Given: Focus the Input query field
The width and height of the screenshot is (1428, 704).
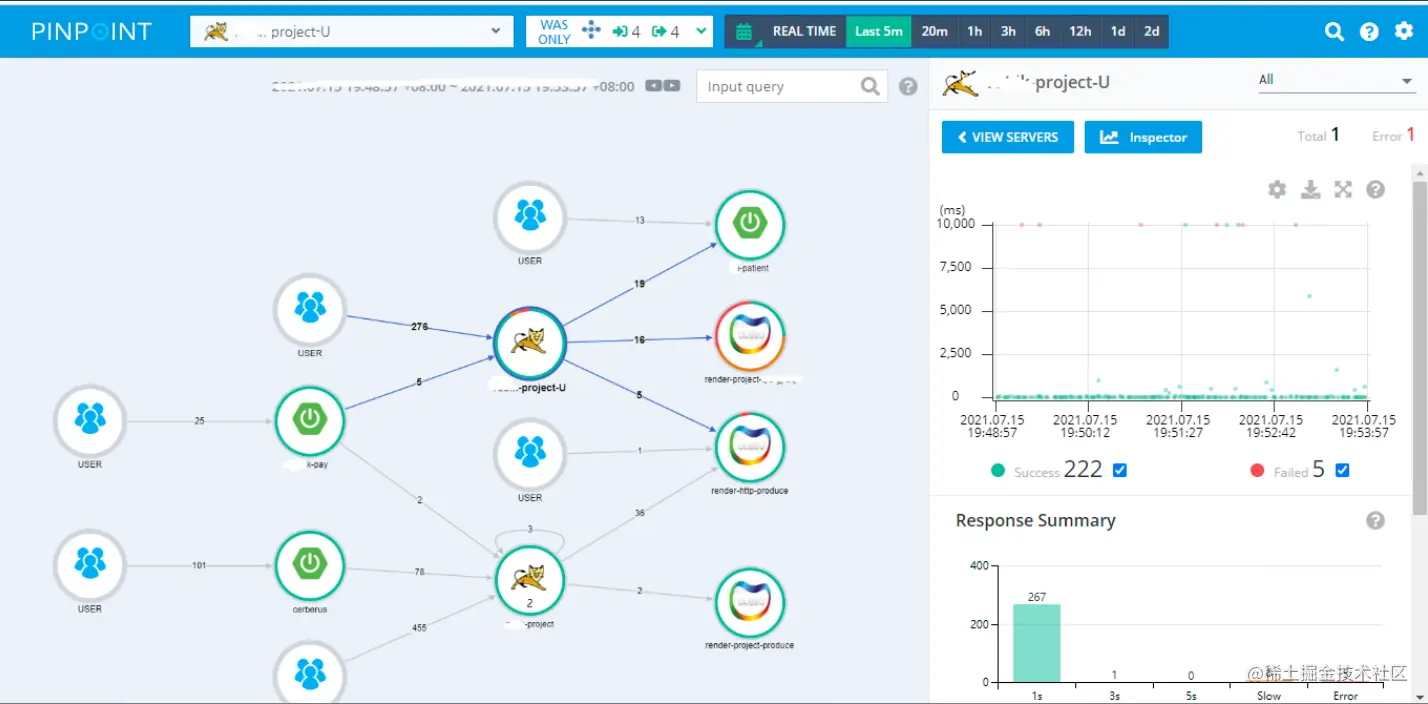Looking at the screenshot, I should 779,86.
